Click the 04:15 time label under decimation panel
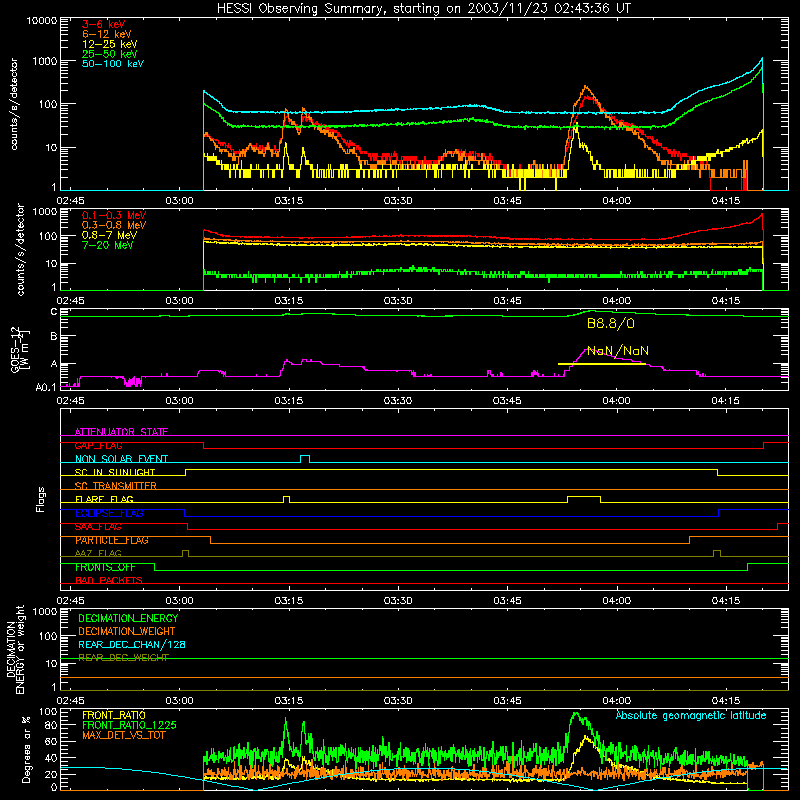The height and width of the screenshot is (800, 800). [726, 701]
